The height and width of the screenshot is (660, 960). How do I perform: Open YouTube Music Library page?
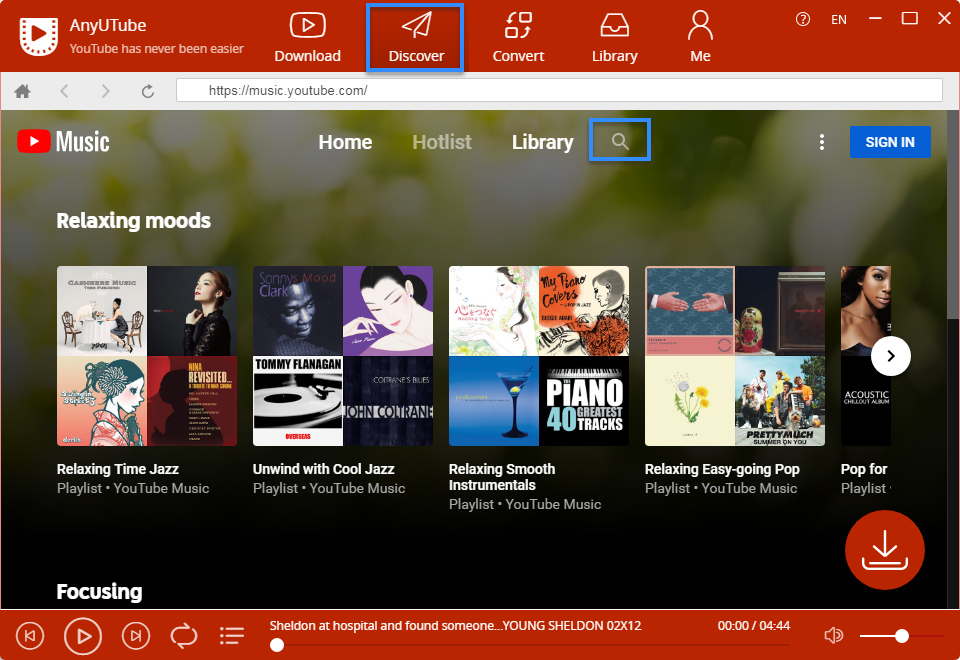[x=542, y=142]
